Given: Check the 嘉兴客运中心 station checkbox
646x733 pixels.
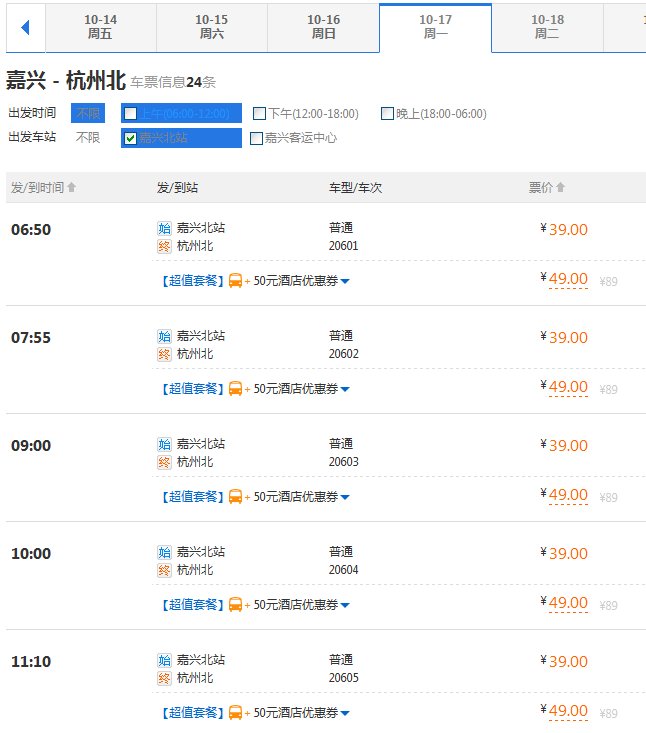Looking at the screenshot, I should [256, 138].
